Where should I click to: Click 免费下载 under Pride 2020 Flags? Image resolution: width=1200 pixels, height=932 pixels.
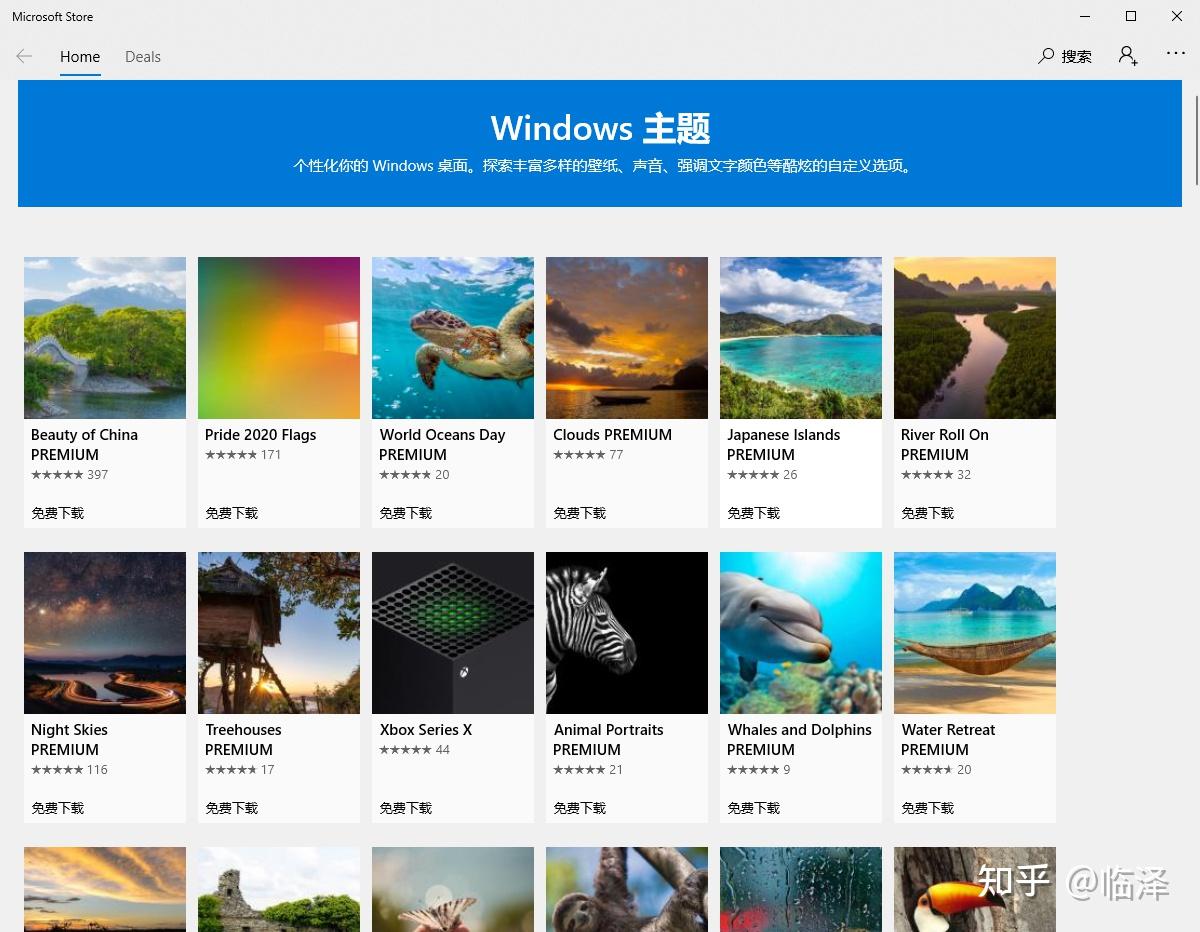pyautogui.click(x=232, y=513)
